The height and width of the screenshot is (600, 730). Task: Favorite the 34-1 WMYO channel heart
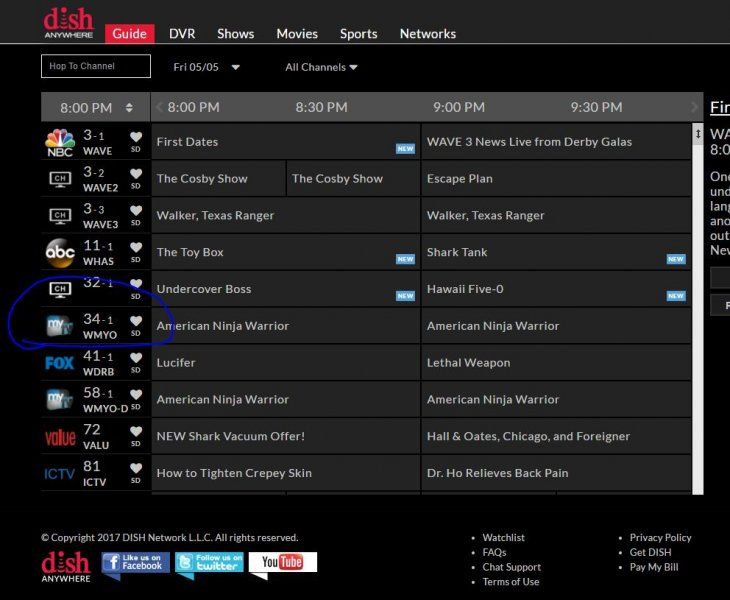(x=136, y=320)
